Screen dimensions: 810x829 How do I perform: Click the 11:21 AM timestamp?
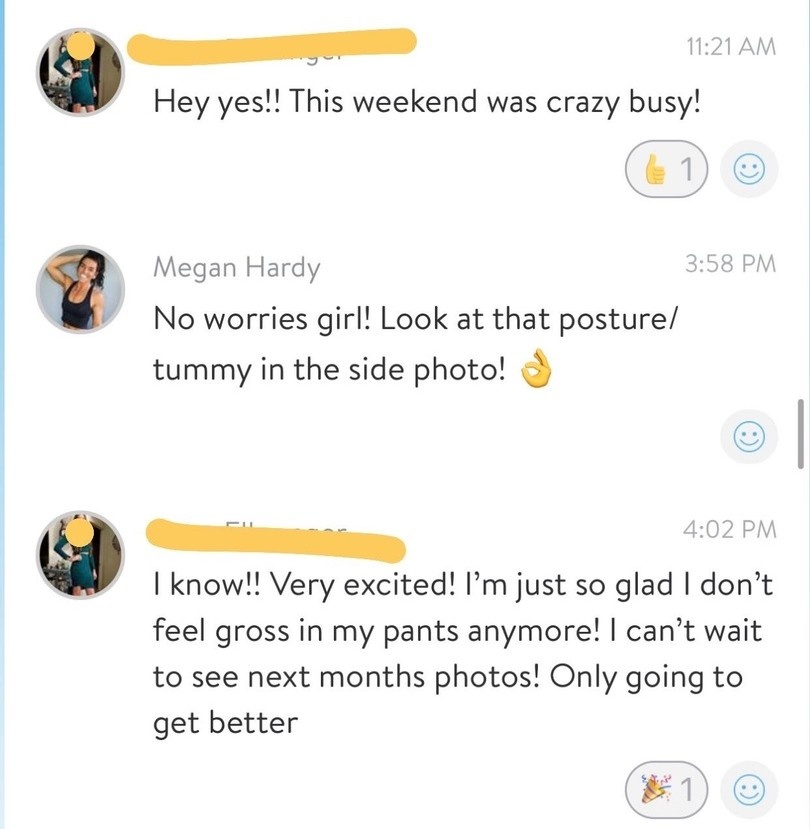point(731,46)
